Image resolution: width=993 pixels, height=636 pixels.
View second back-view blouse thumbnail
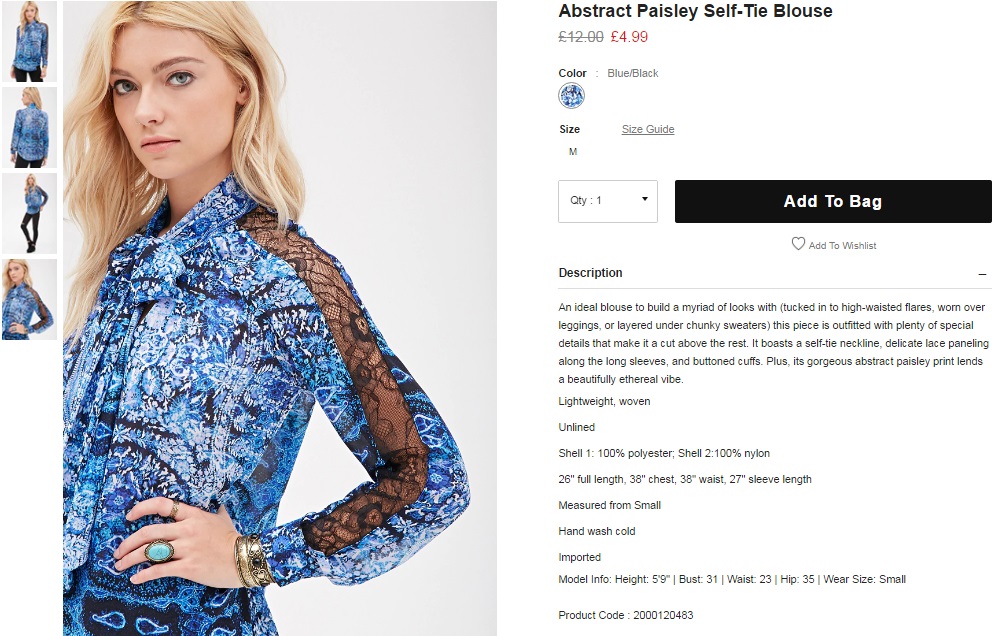(x=29, y=127)
